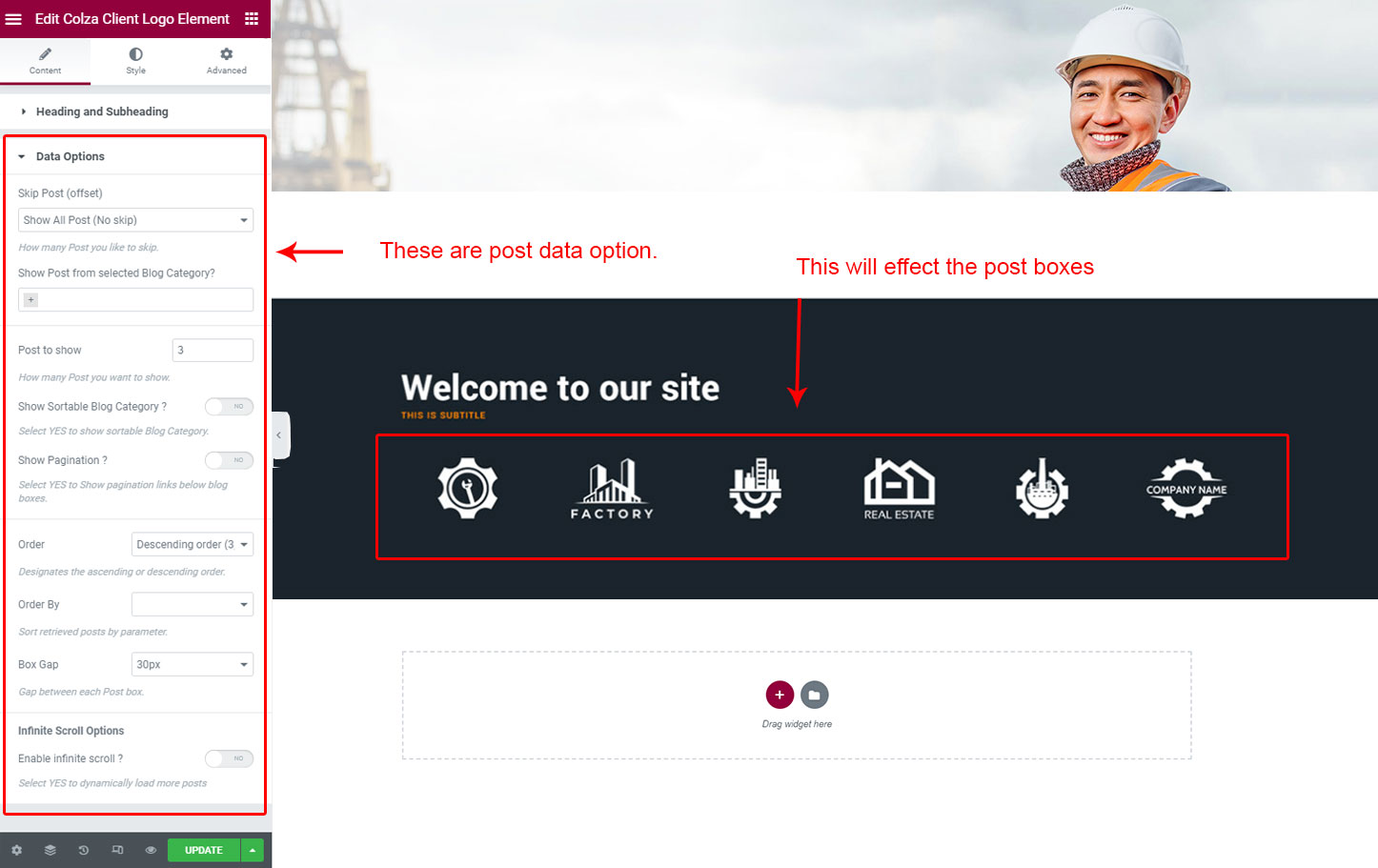Switch Responsive Mode icon in bottom bar
This screenshot has height=868, width=1378.
(117, 850)
